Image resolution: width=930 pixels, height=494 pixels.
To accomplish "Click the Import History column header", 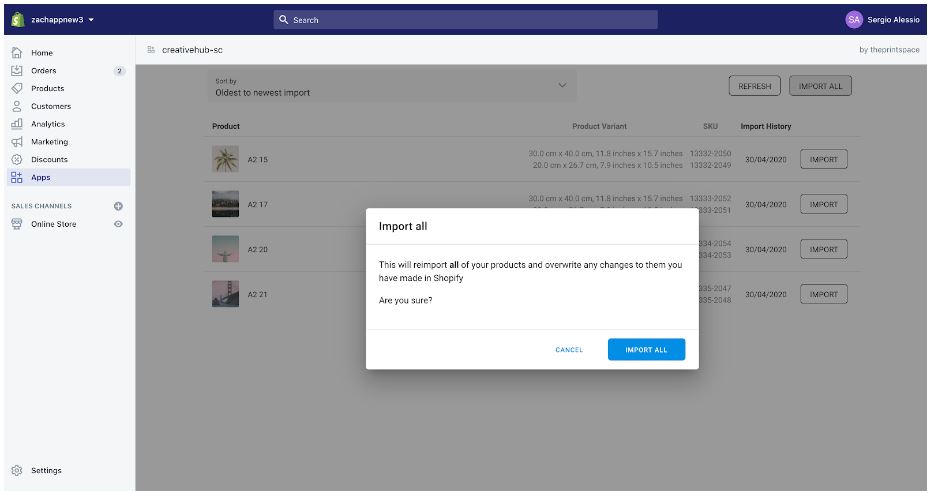I will (x=766, y=126).
